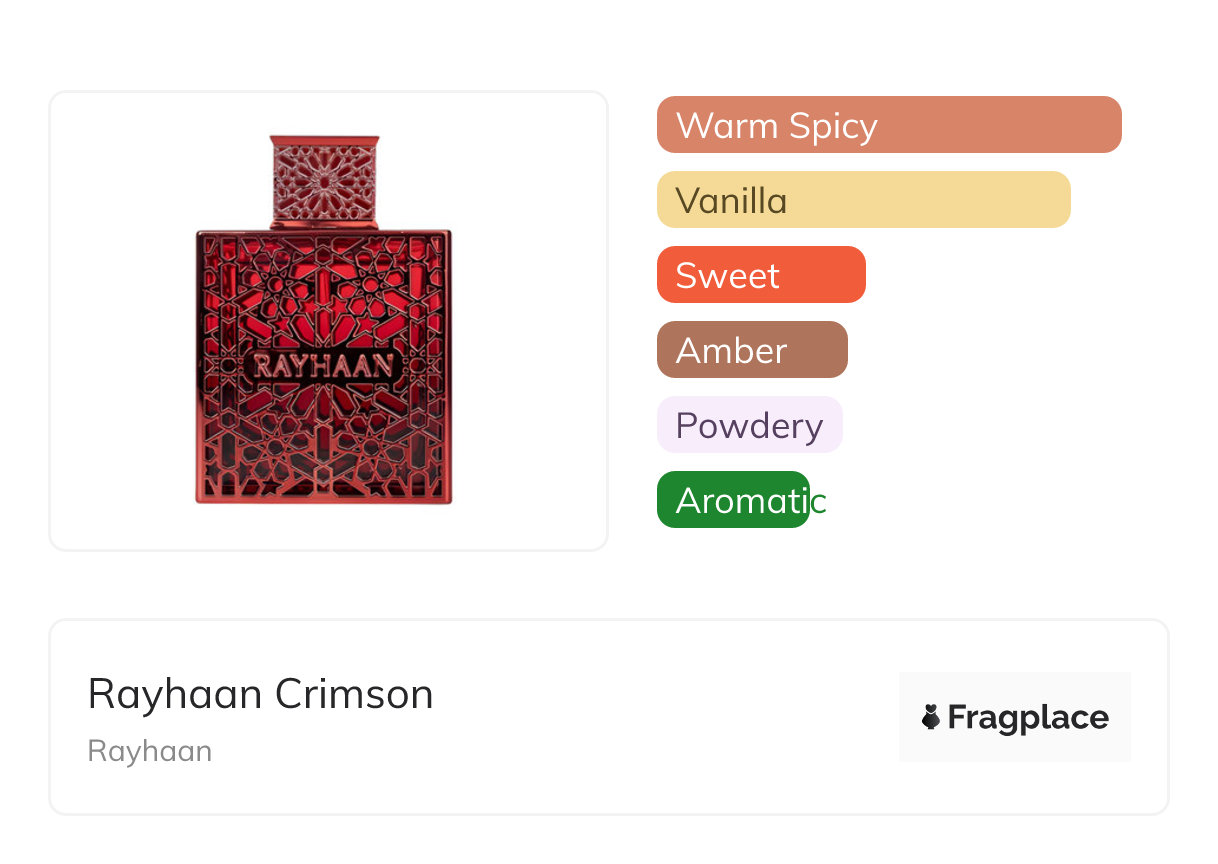This screenshot has width=1218, height=864.
Task: Click the gray Rayhaan brand name subtitle
Action: point(150,751)
